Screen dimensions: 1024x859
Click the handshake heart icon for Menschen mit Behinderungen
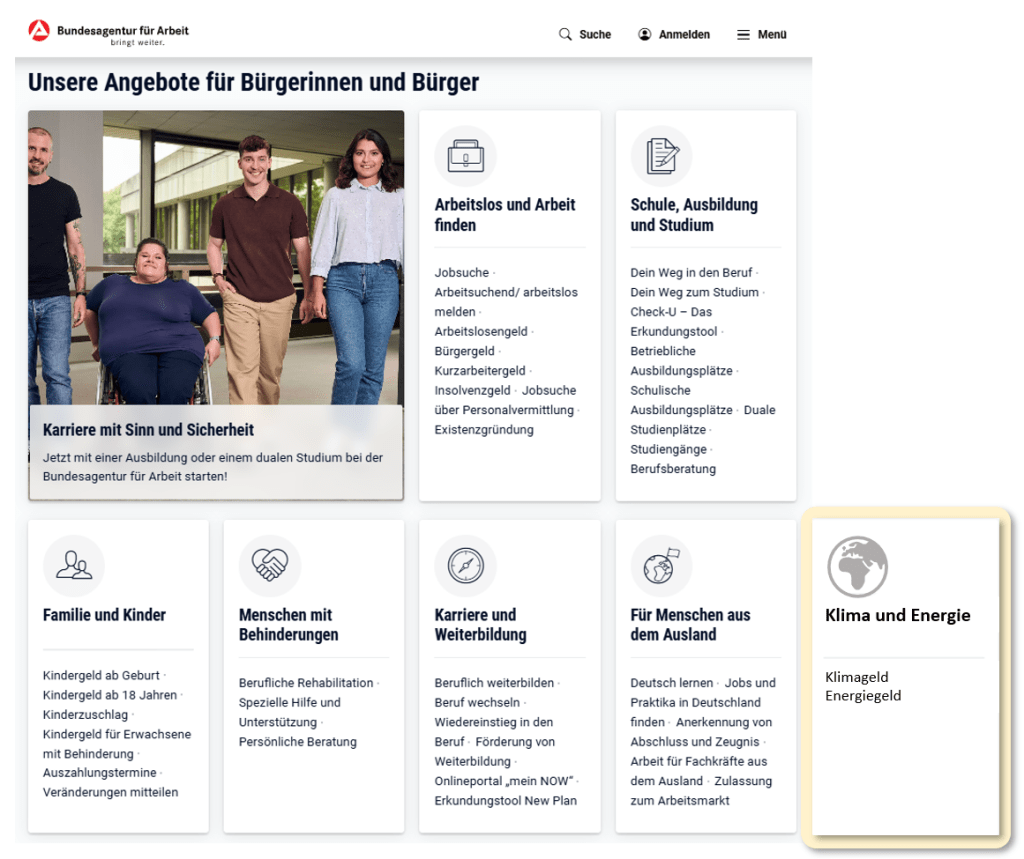[269, 566]
